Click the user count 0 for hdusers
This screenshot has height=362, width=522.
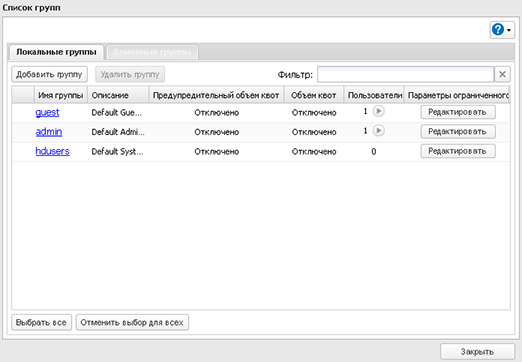pyautogui.click(x=374, y=152)
